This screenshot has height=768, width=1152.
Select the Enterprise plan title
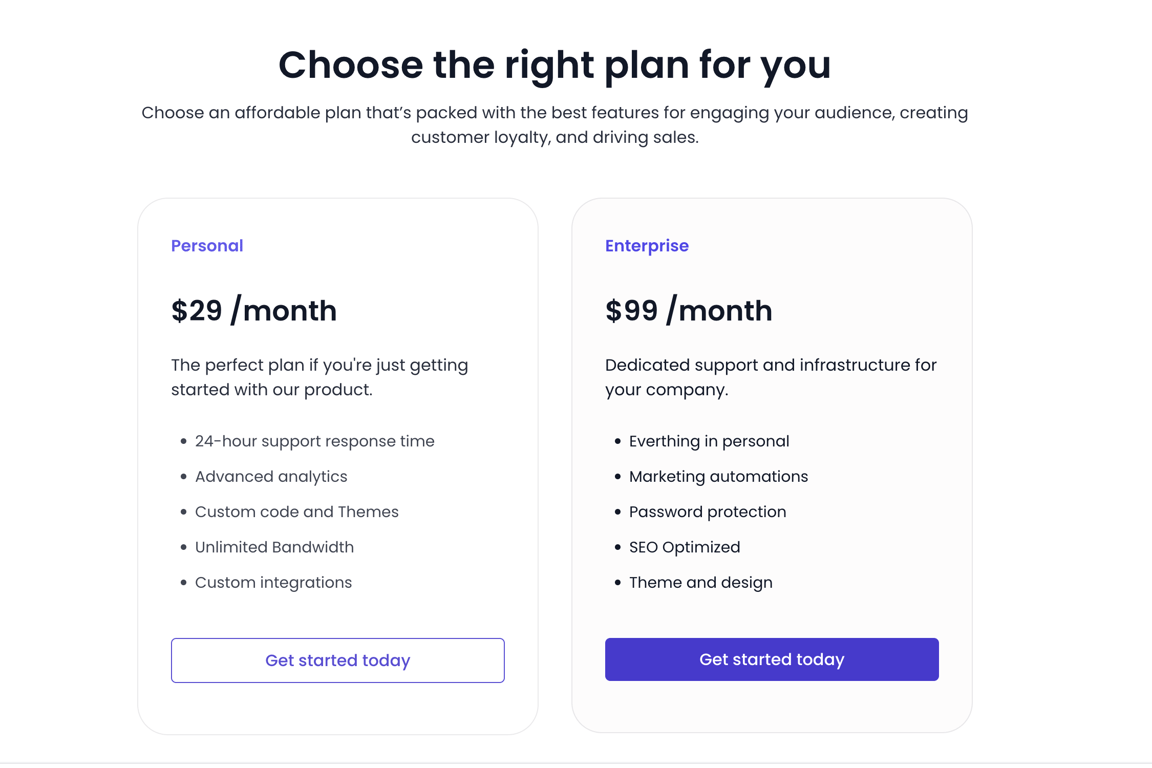click(x=647, y=245)
